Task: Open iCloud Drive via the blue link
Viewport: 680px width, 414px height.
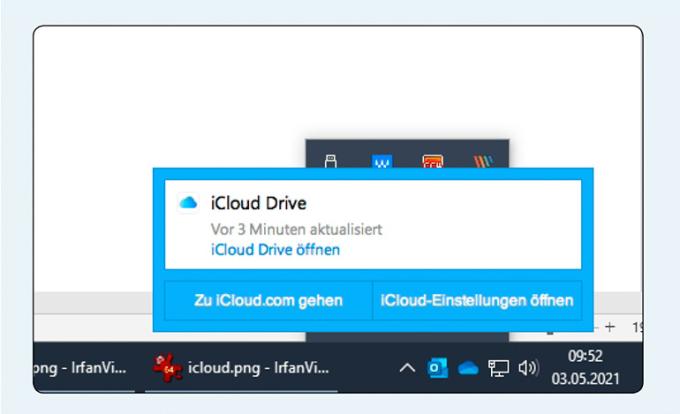Action: [275, 250]
